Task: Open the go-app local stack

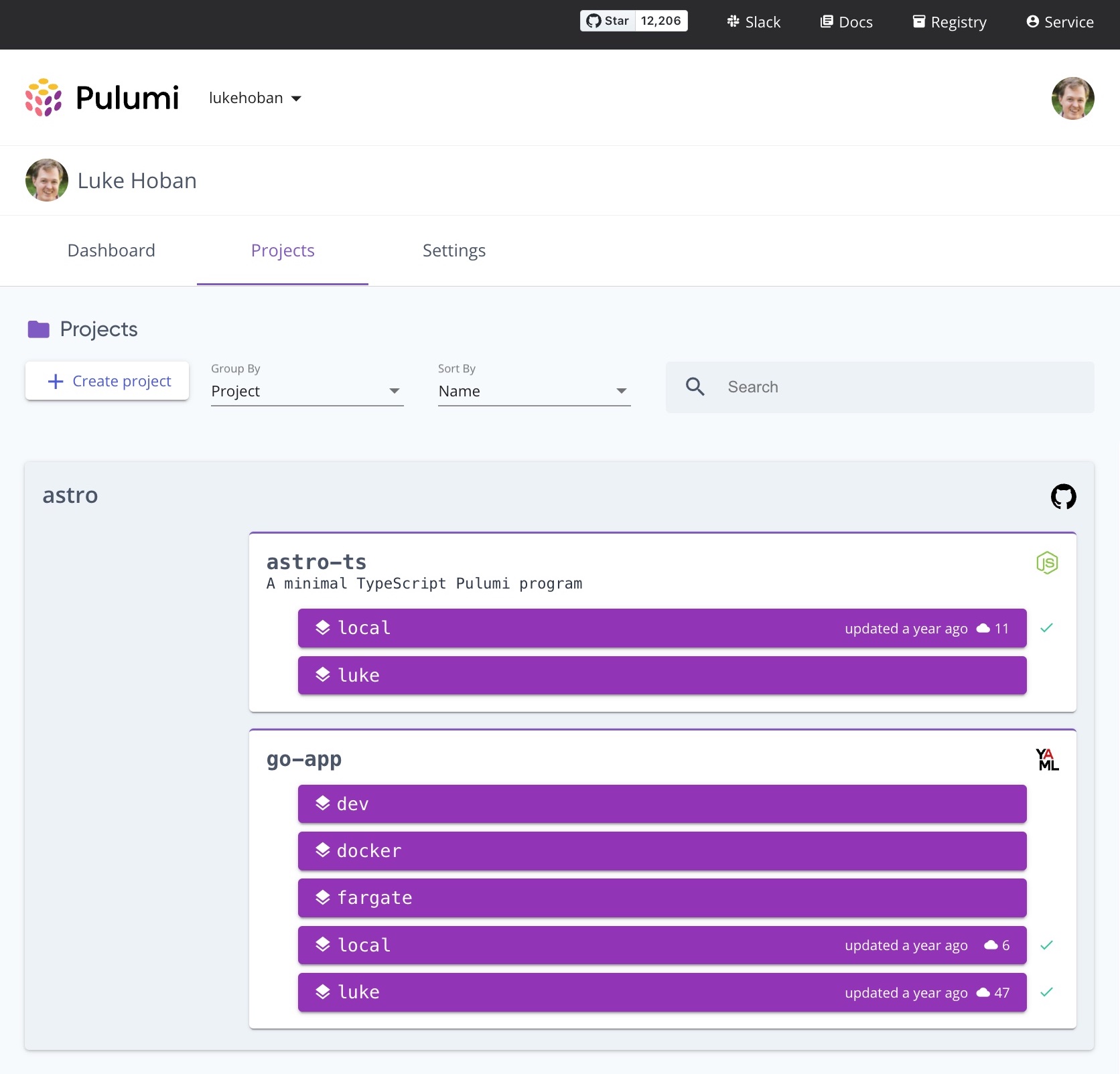Action: 662,945
